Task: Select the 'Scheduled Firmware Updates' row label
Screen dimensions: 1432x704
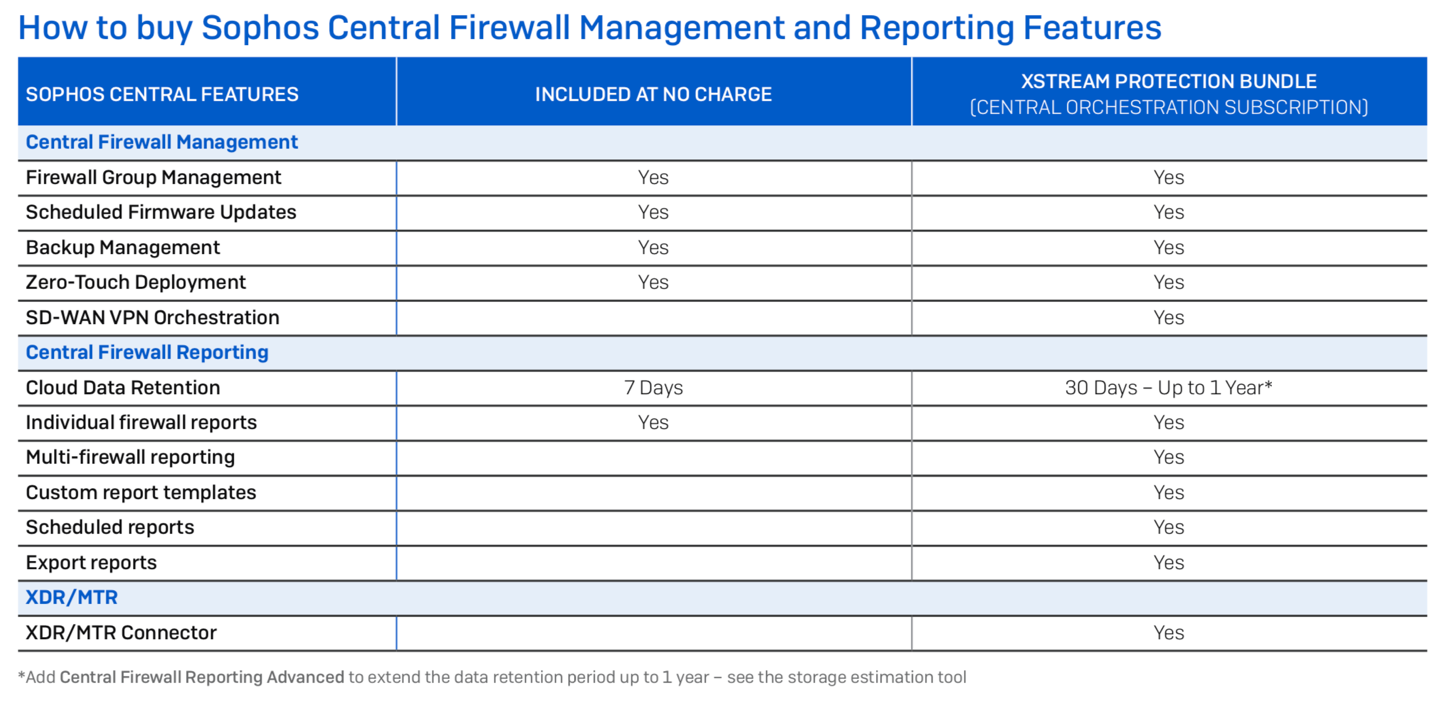Action: pyautogui.click(x=161, y=212)
